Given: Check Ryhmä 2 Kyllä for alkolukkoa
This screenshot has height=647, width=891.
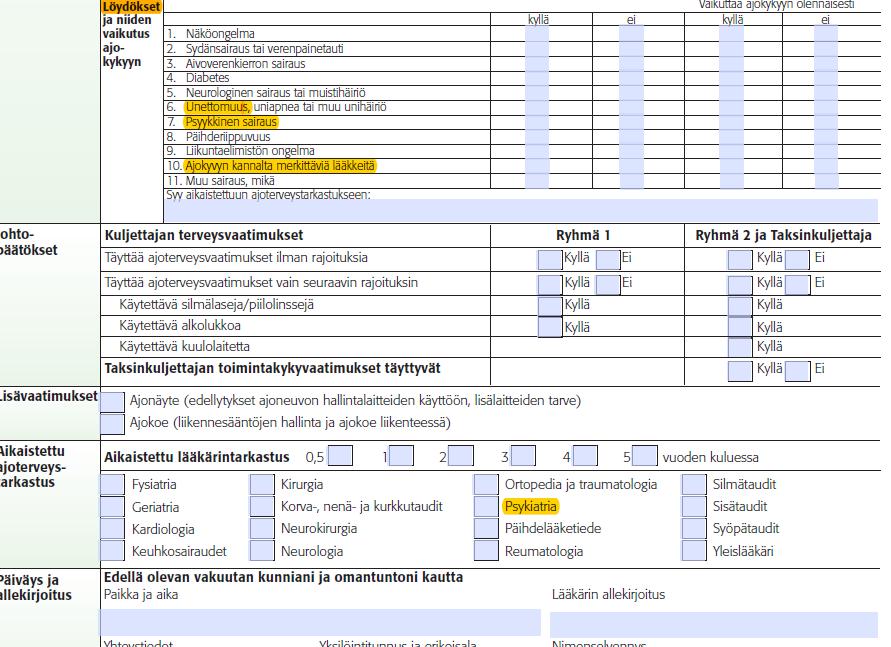Looking at the screenshot, I should (740, 327).
